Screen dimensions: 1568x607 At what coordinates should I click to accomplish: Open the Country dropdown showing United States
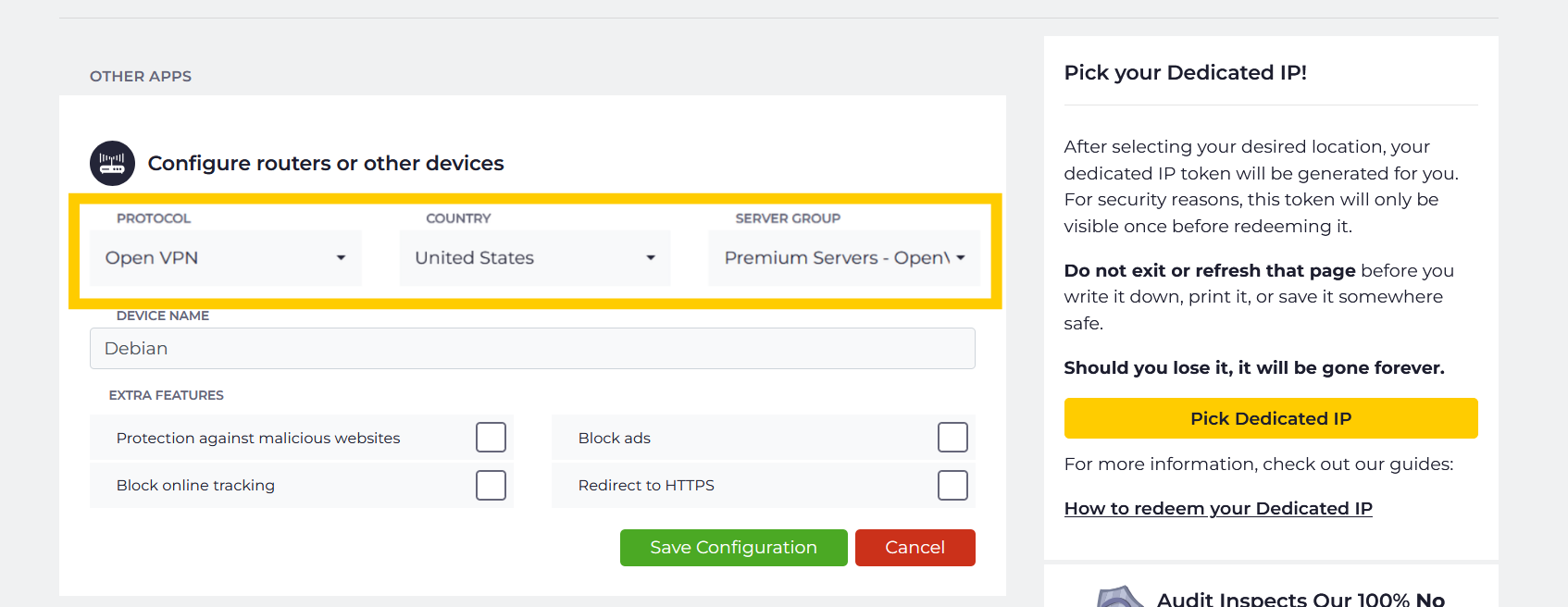(x=535, y=258)
